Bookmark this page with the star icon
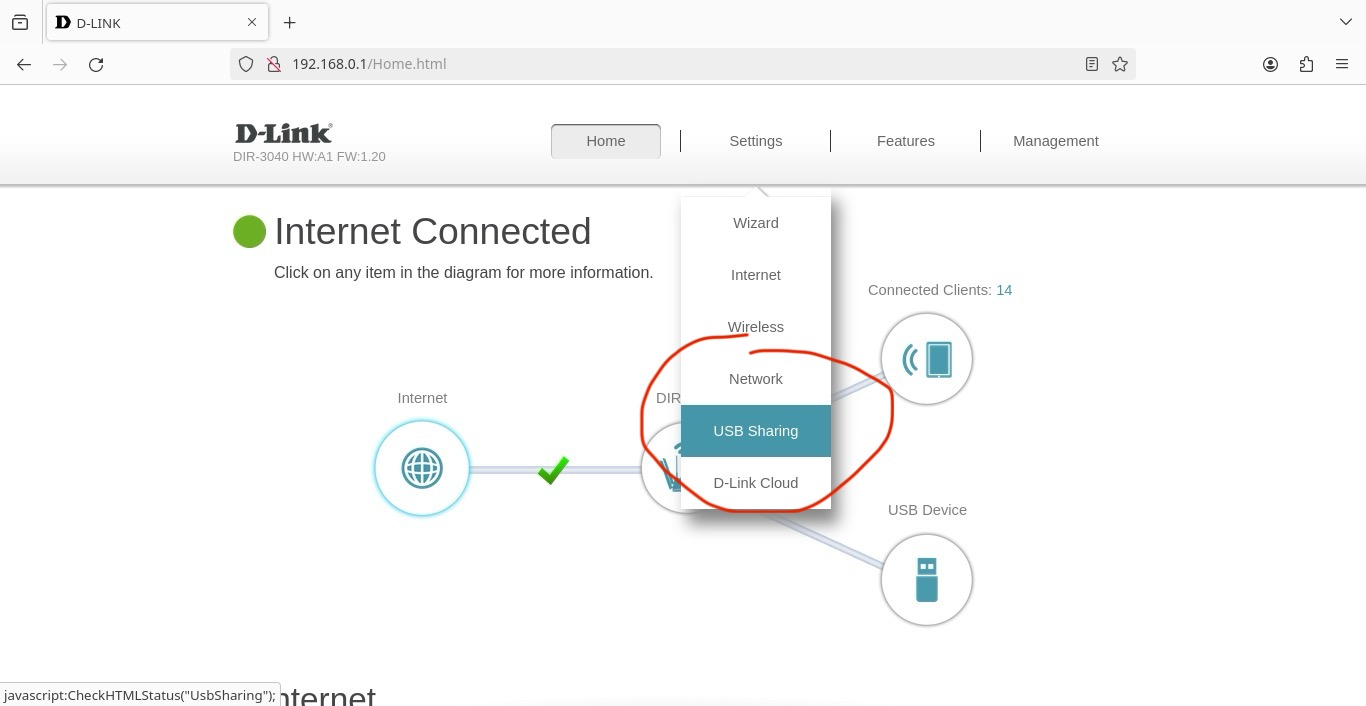 [1120, 64]
